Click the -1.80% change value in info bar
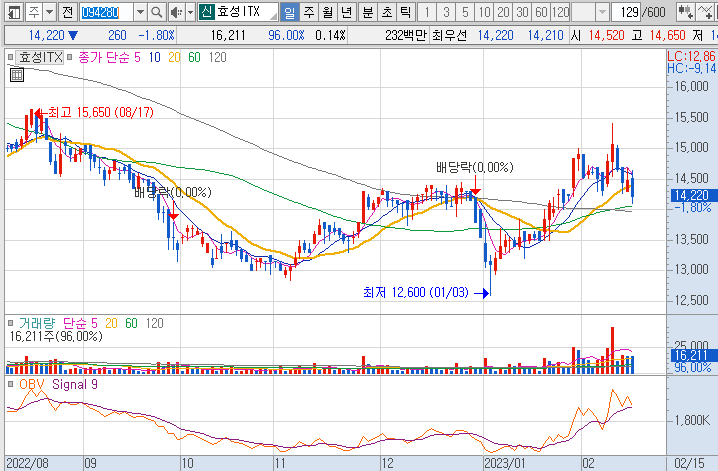The height and width of the screenshot is (471, 718). (156, 35)
